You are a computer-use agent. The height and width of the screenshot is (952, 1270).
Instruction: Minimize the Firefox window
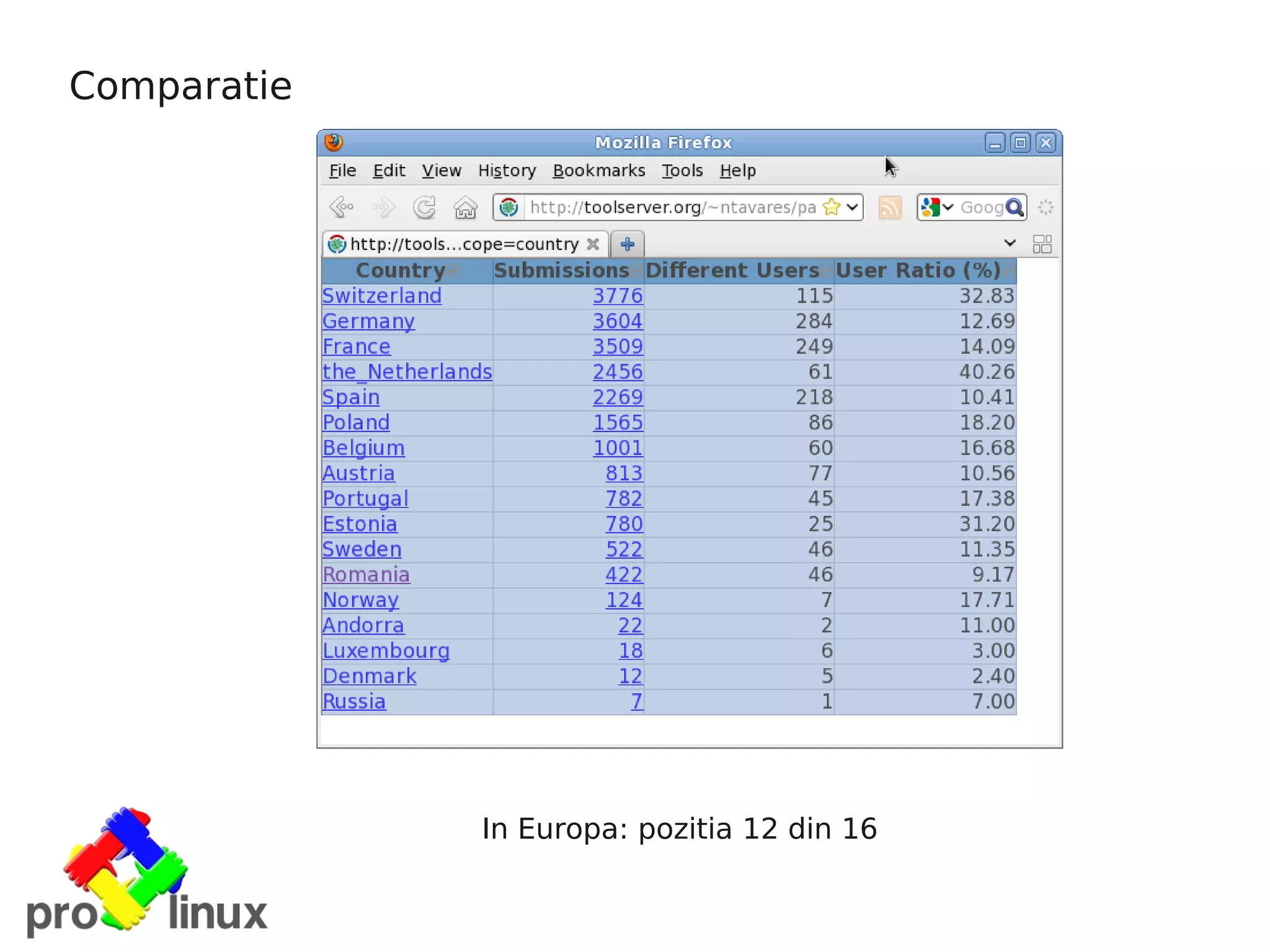pos(995,143)
